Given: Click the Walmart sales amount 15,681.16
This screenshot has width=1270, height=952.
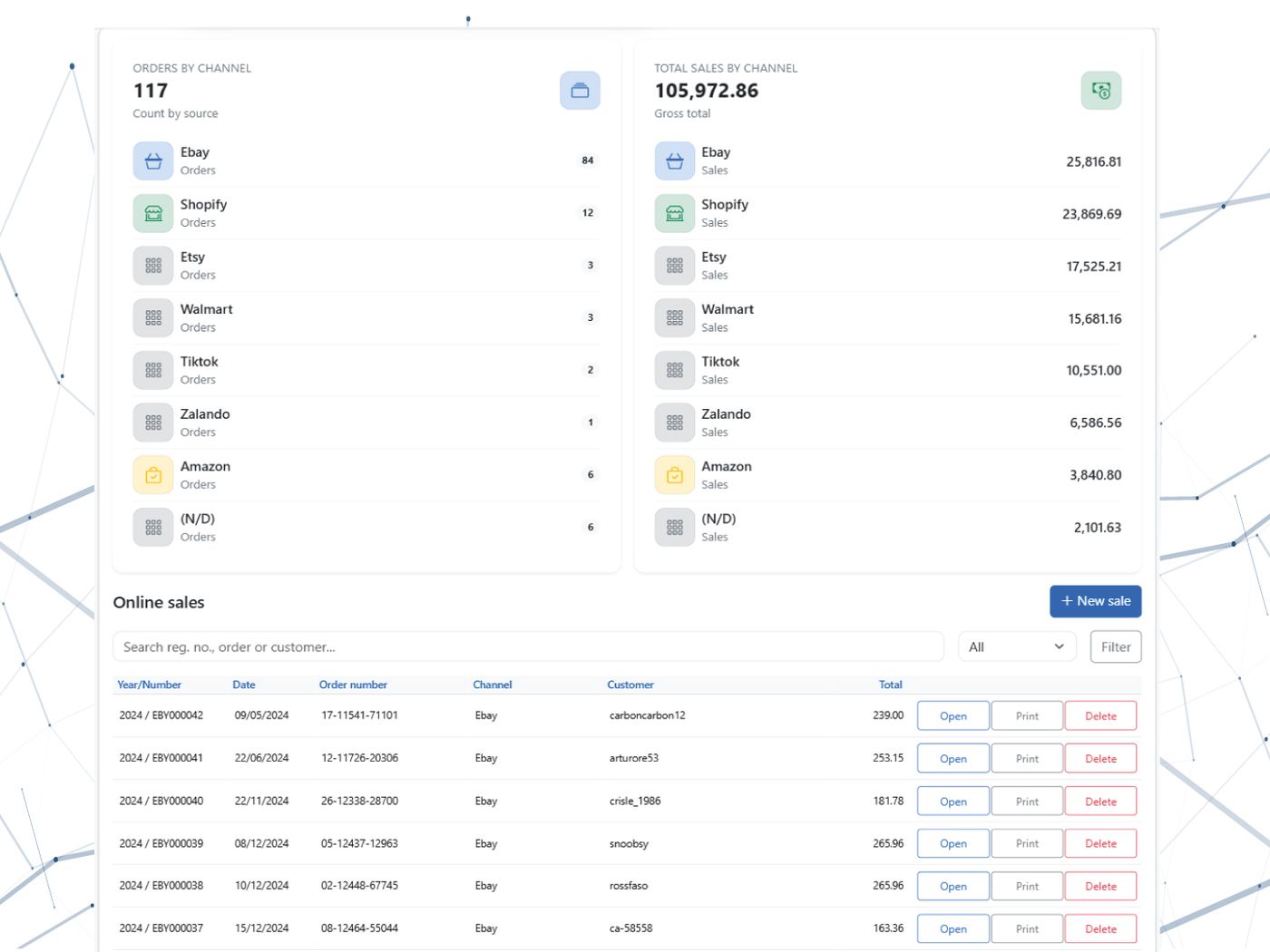Looking at the screenshot, I should coord(1095,319).
